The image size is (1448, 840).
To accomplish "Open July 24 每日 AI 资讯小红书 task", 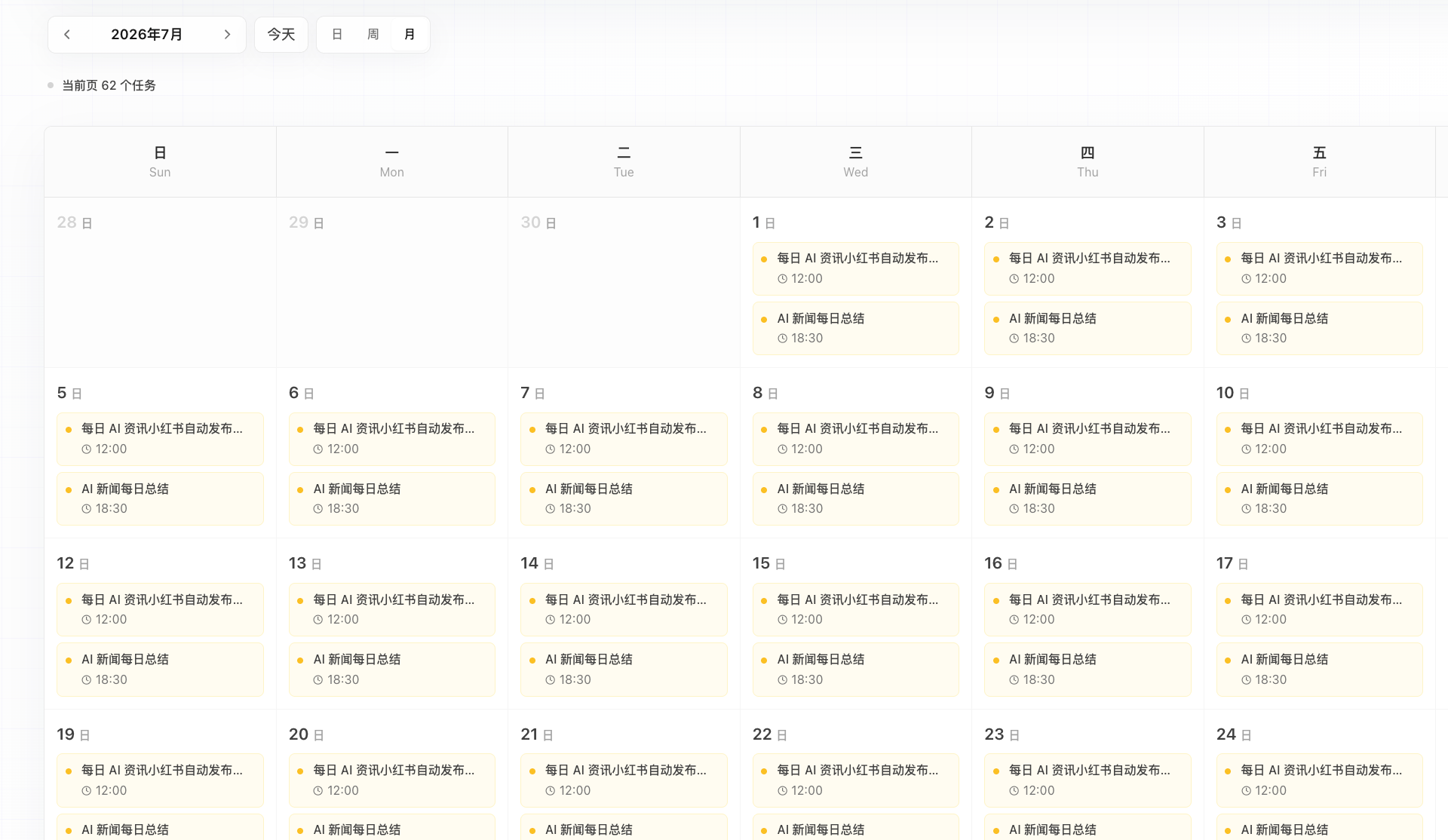I will click(1319, 780).
